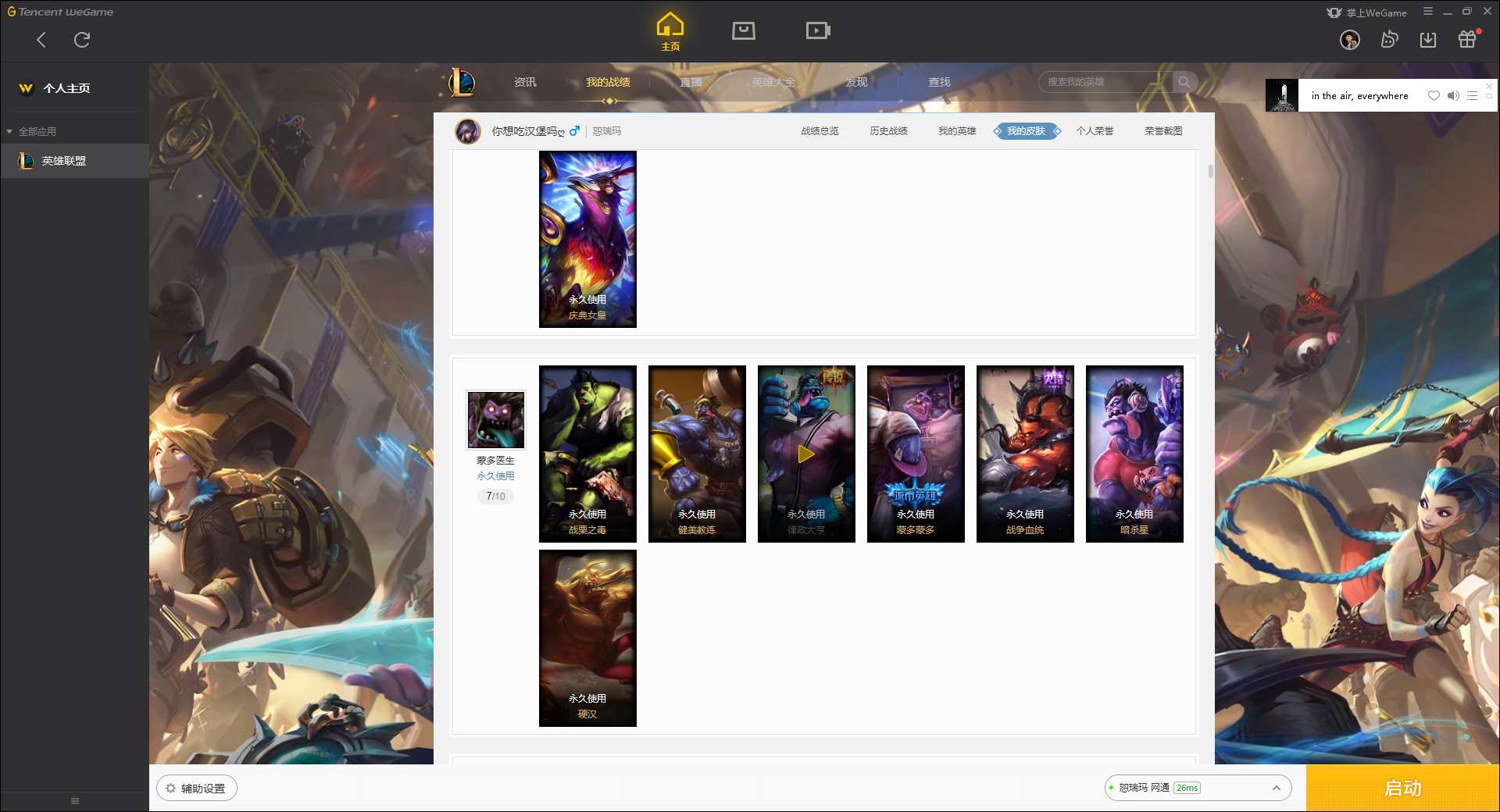Select 英雄联盟 in sidebar
Viewport: 1500px width, 812px height.
point(74,161)
